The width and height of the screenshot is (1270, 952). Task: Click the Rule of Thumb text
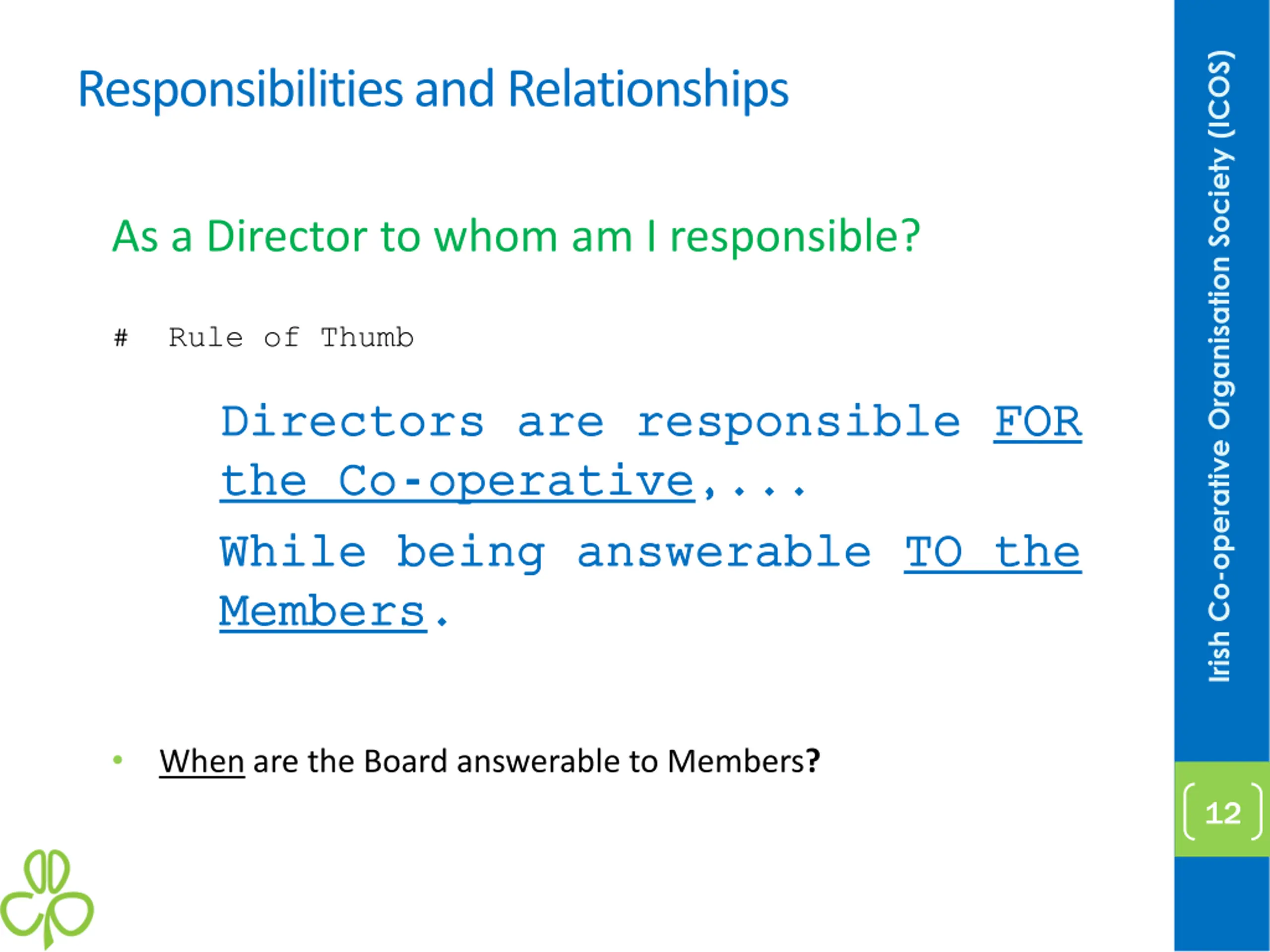tap(291, 338)
